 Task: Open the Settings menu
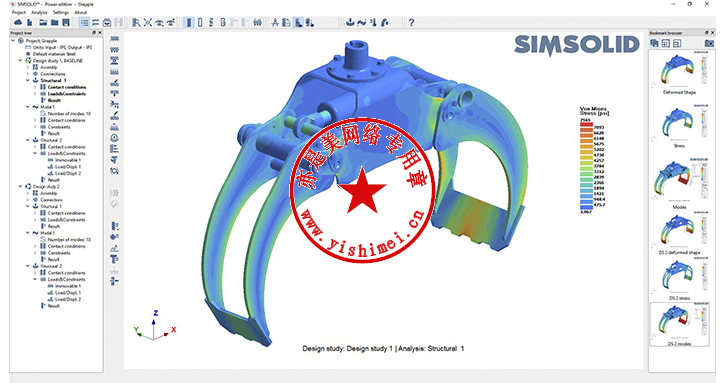pyautogui.click(x=61, y=13)
